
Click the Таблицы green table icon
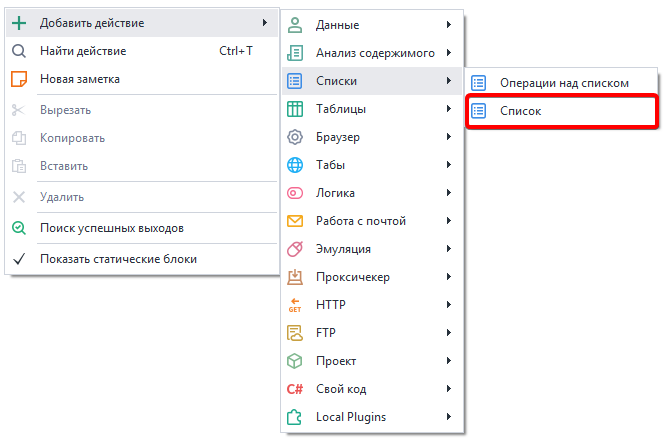tap(295, 109)
